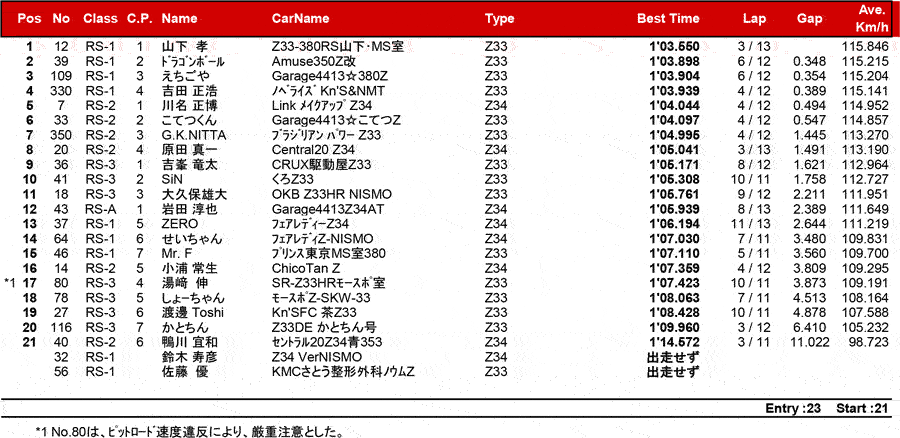This screenshot has height=438, width=900.
Task: Select car name ChicoTan Z
Action: click(x=306, y=268)
